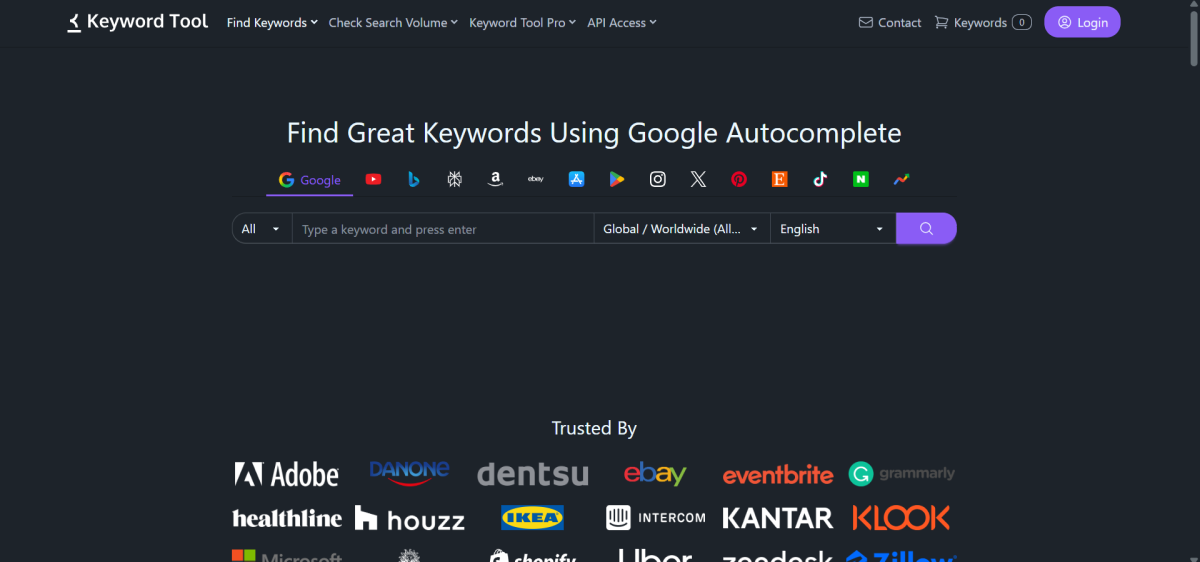
Task: Click the large eBay logo under Trusted By
Action: pyautogui.click(x=655, y=473)
